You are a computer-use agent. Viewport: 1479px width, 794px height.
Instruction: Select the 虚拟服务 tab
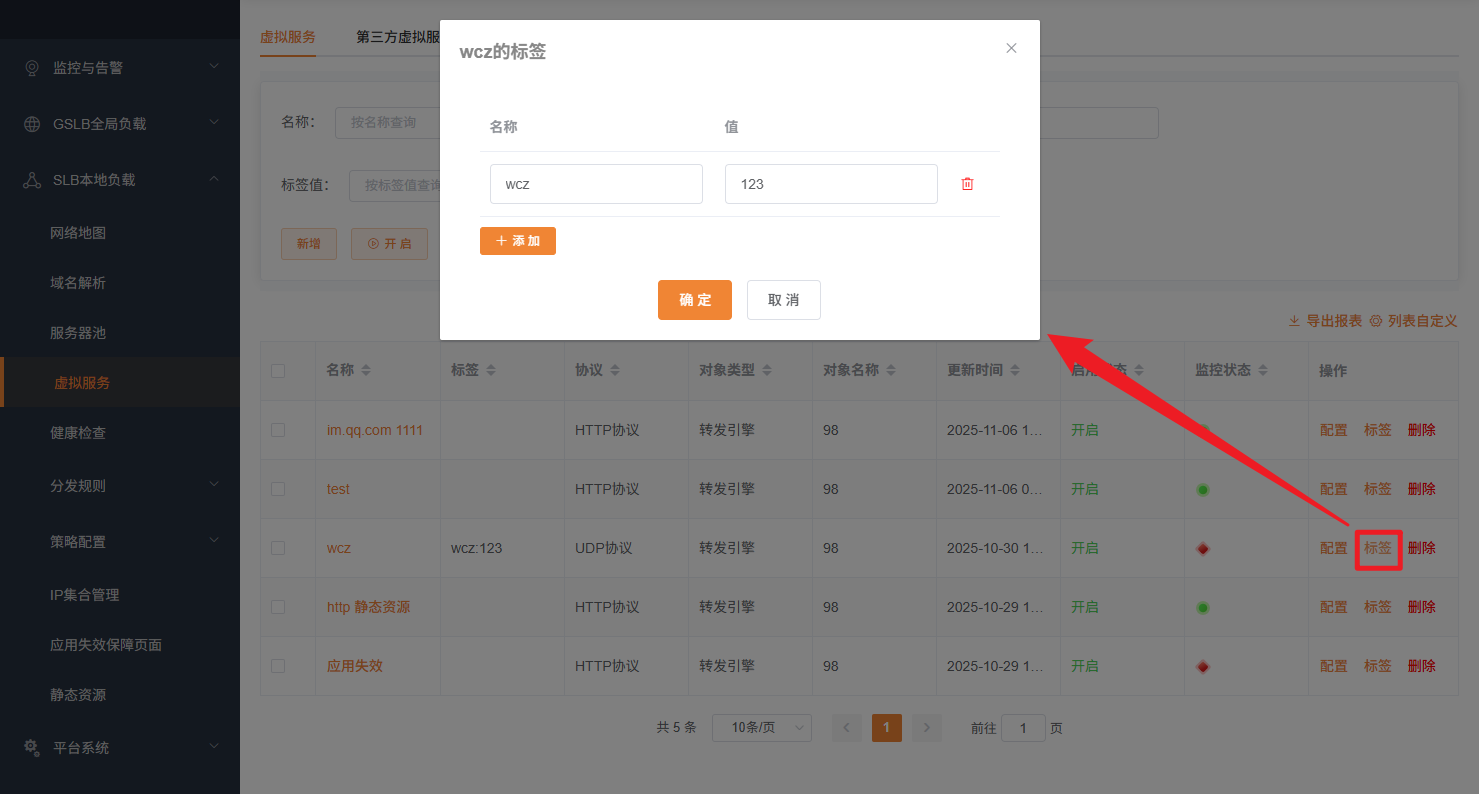click(x=287, y=37)
